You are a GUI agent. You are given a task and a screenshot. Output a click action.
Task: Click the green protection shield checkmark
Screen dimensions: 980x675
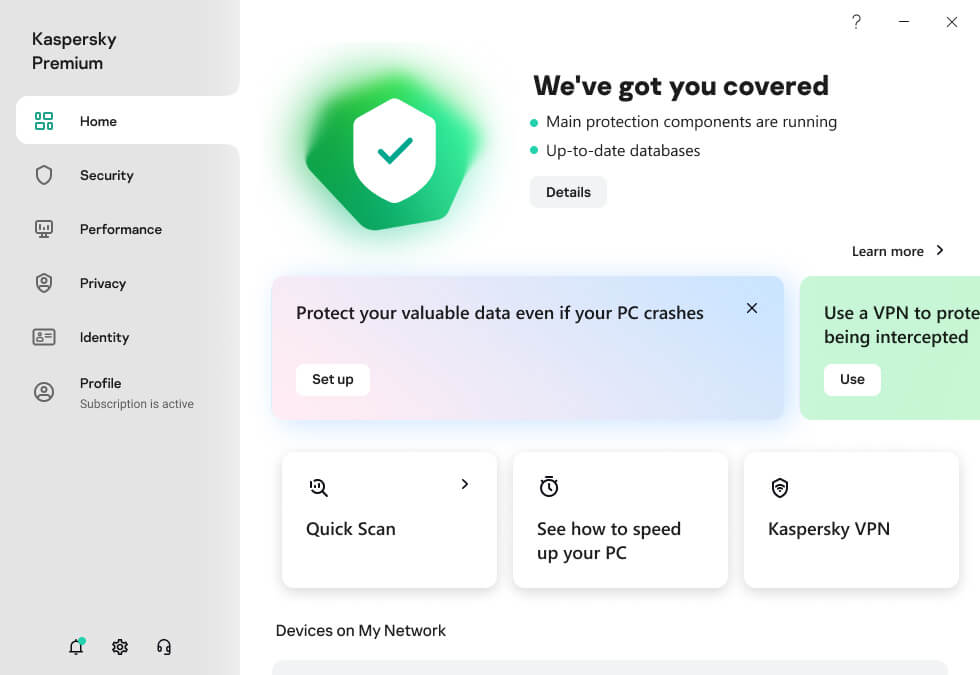point(395,150)
